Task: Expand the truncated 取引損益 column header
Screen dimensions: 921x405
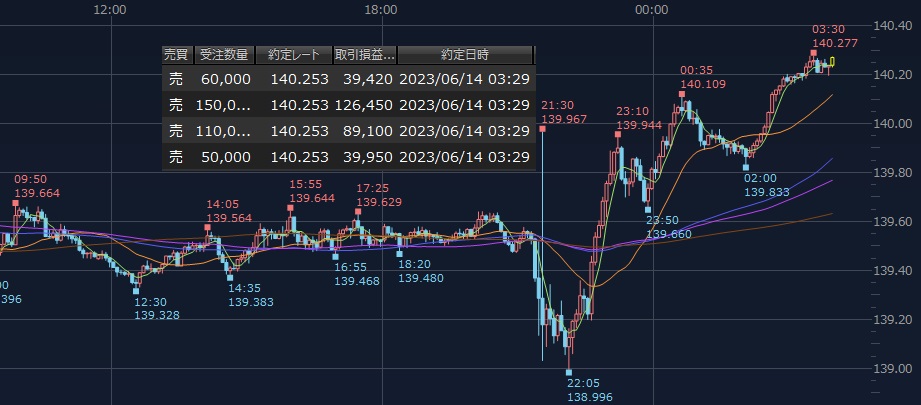Action: [x=365, y=55]
